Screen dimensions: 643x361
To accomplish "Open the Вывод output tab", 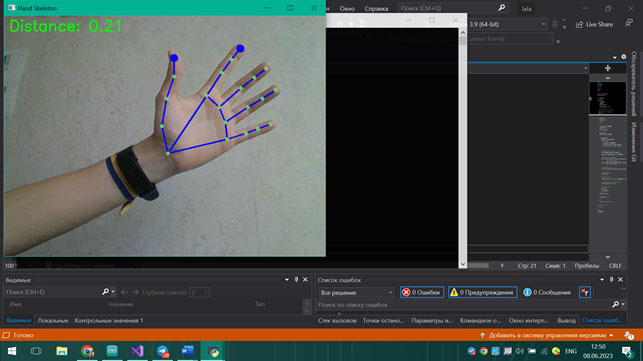I will coord(566,320).
